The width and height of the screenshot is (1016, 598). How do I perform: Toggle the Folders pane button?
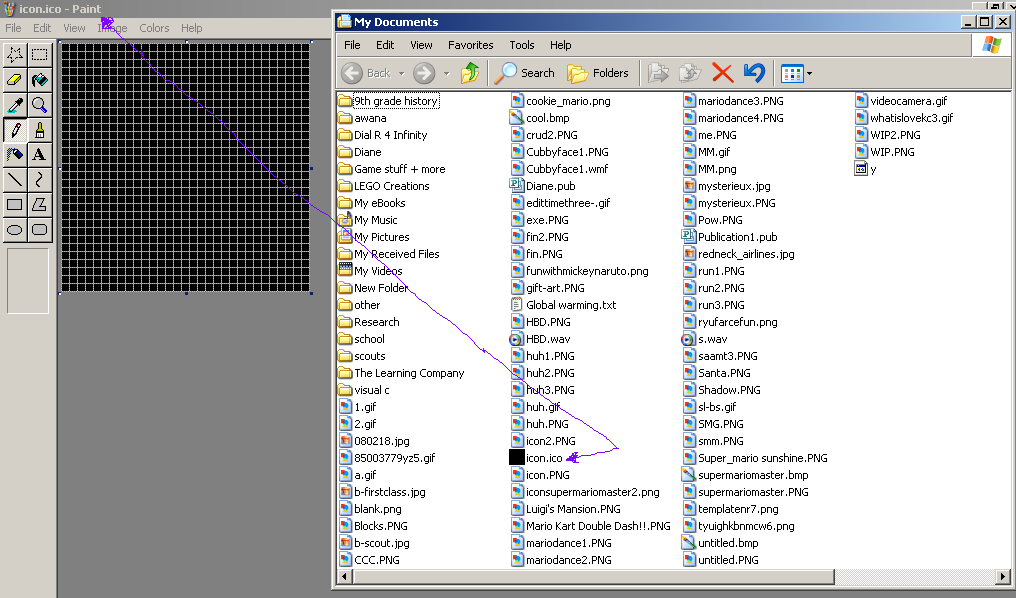pyautogui.click(x=599, y=73)
